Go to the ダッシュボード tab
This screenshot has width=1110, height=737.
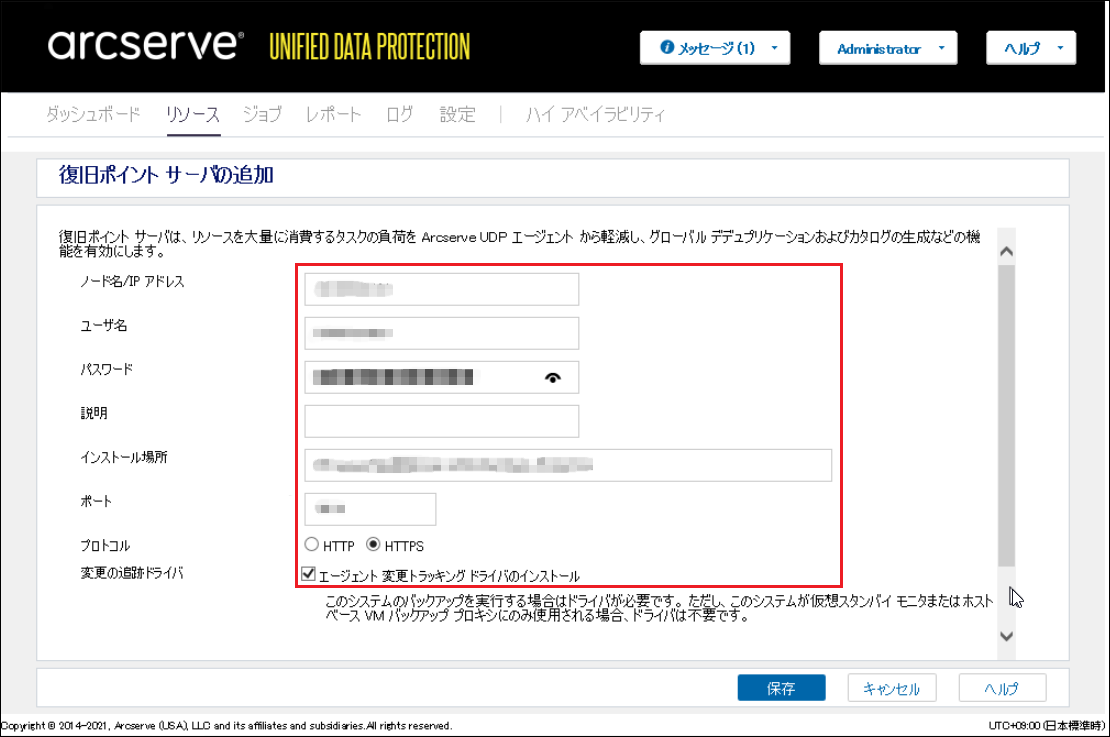click(93, 114)
